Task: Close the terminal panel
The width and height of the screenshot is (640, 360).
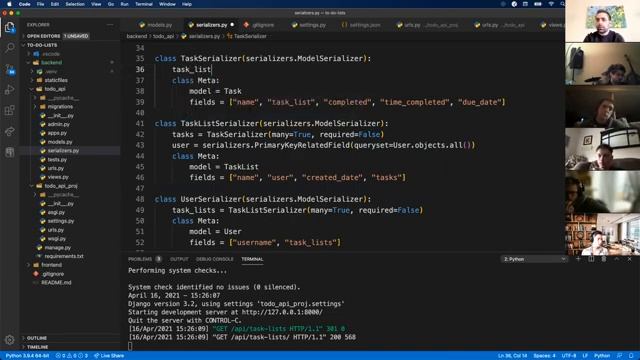Action: tap(629, 259)
